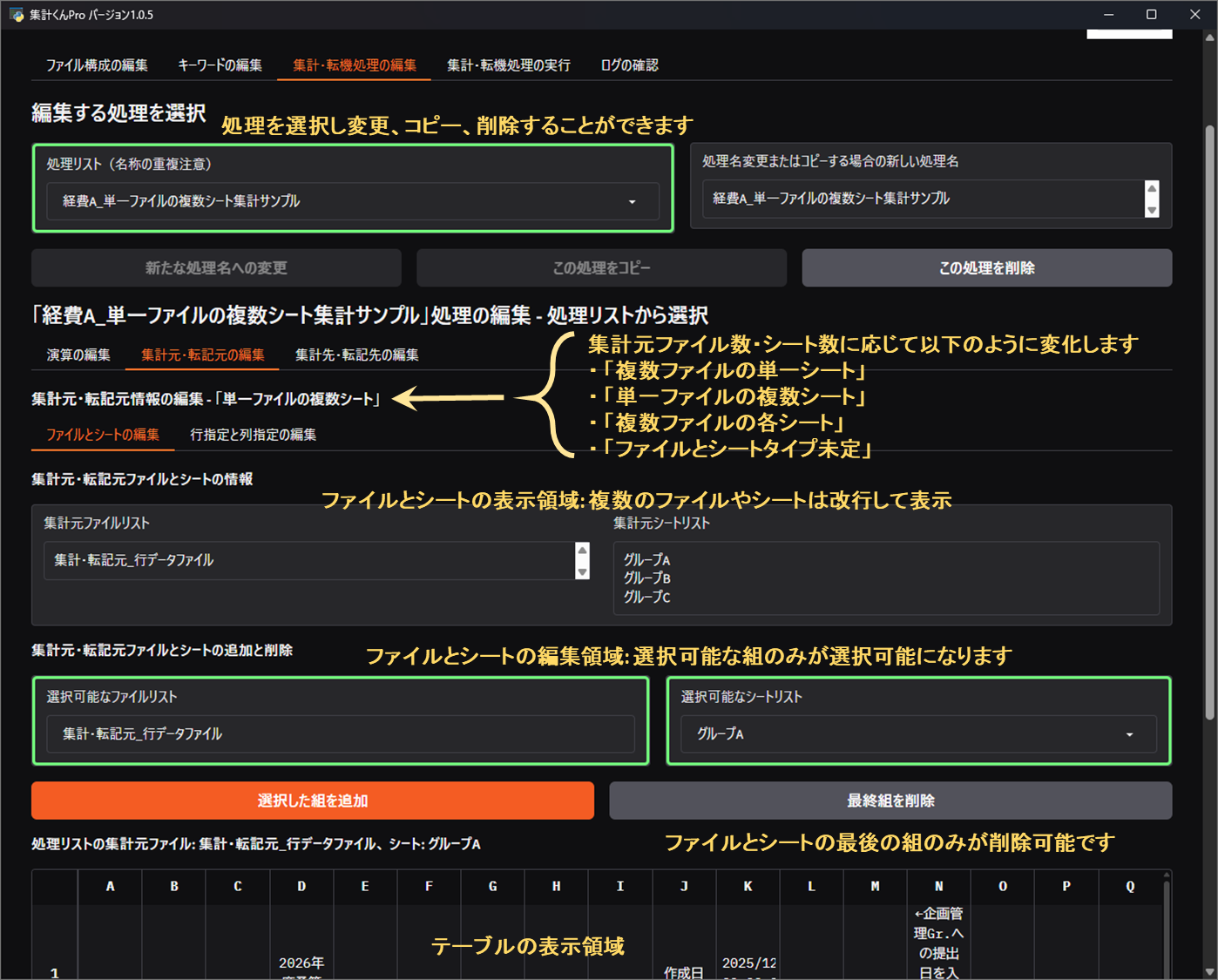Click column header Q in the table
The width and height of the screenshot is (1218, 980).
[x=1130, y=887]
